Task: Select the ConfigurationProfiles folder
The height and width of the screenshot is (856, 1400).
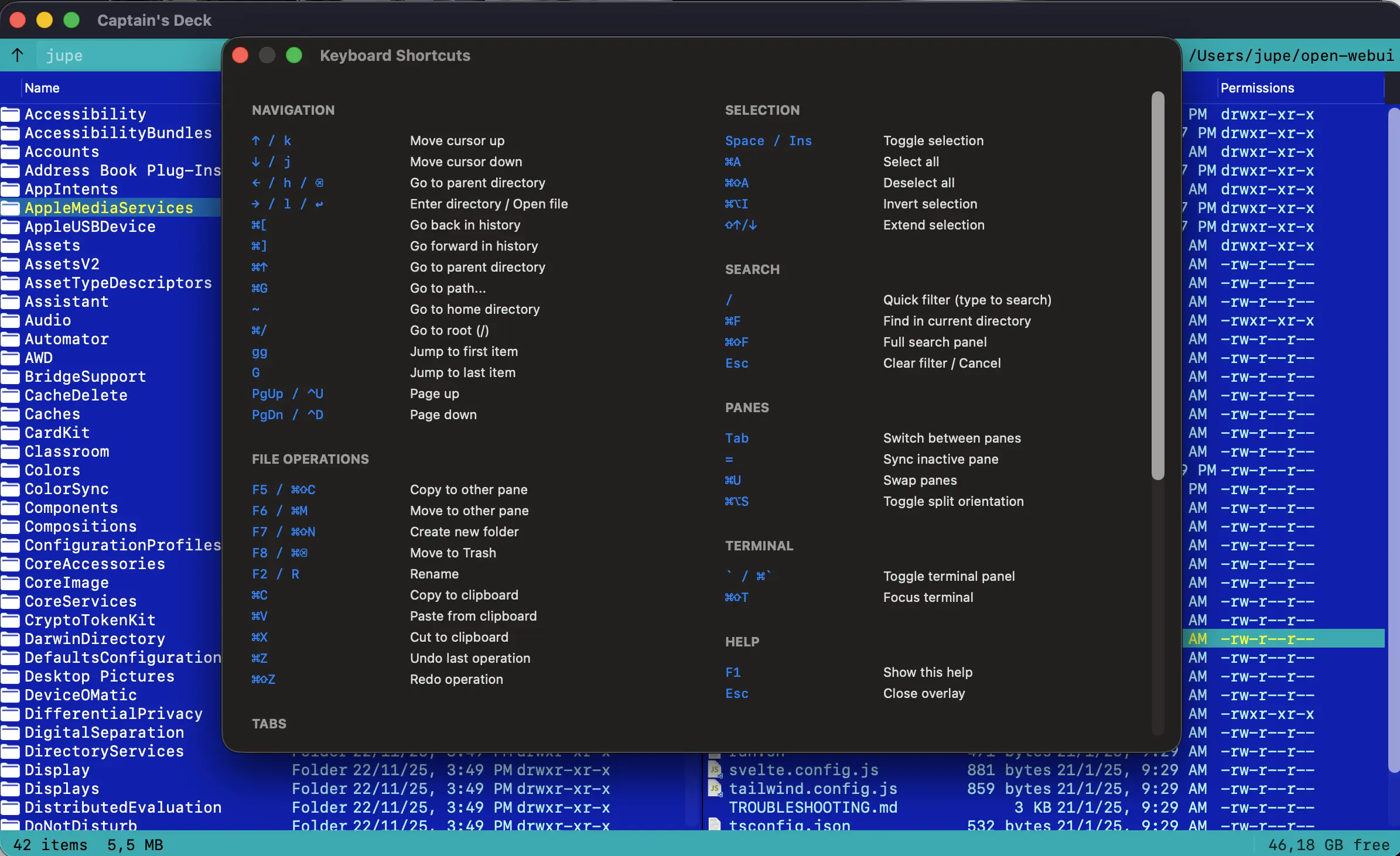Action: (x=123, y=545)
